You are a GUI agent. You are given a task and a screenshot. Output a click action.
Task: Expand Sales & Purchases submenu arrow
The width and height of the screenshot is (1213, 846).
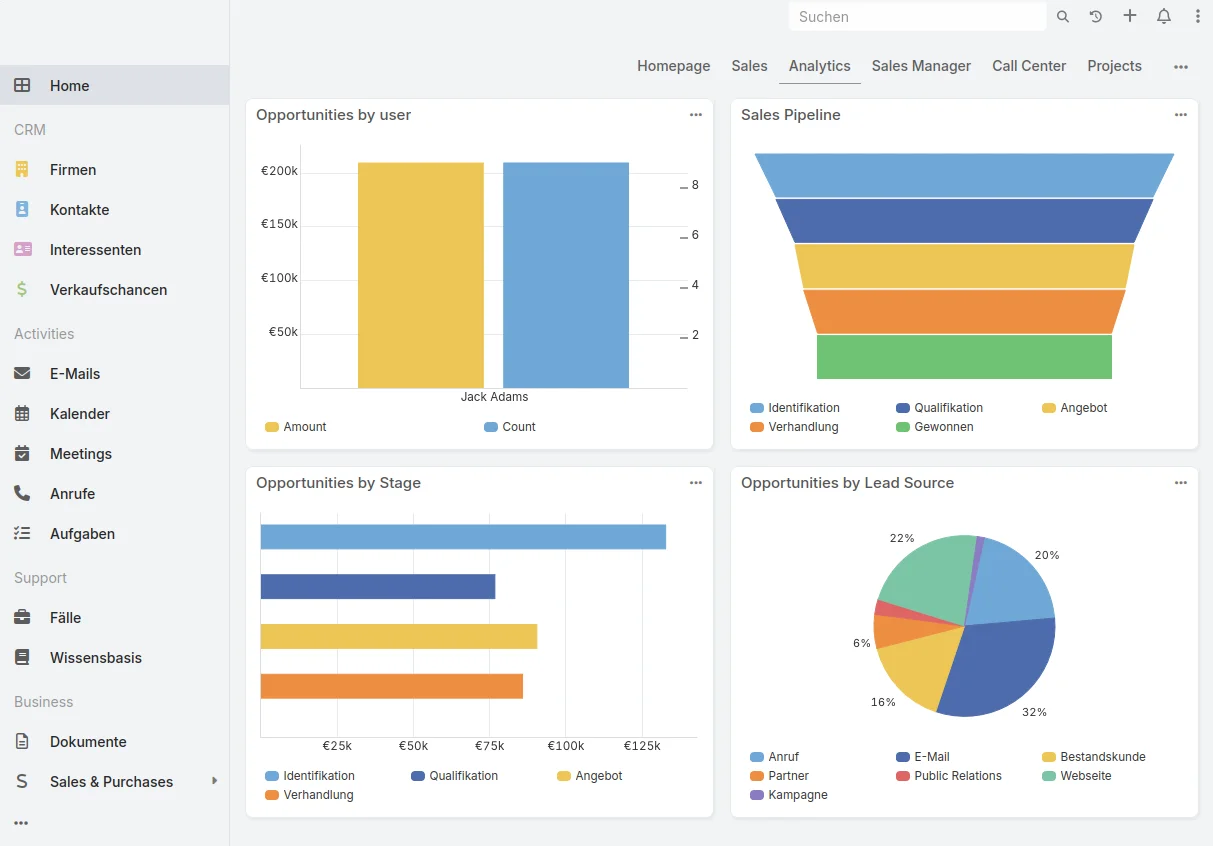click(x=214, y=781)
